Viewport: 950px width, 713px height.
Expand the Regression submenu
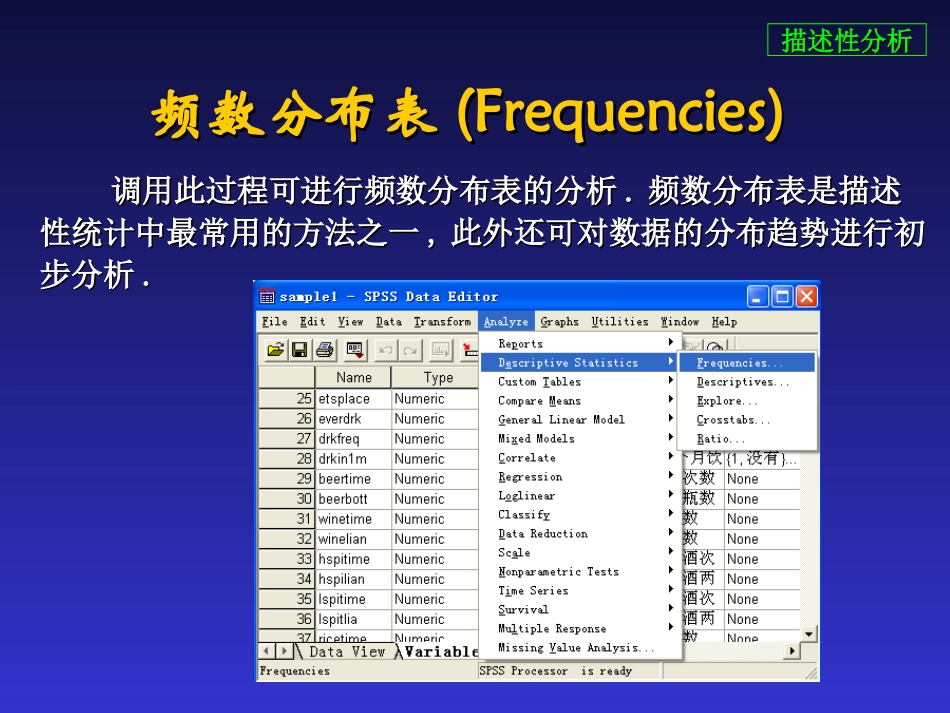pyautogui.click(x=581, y=477)
